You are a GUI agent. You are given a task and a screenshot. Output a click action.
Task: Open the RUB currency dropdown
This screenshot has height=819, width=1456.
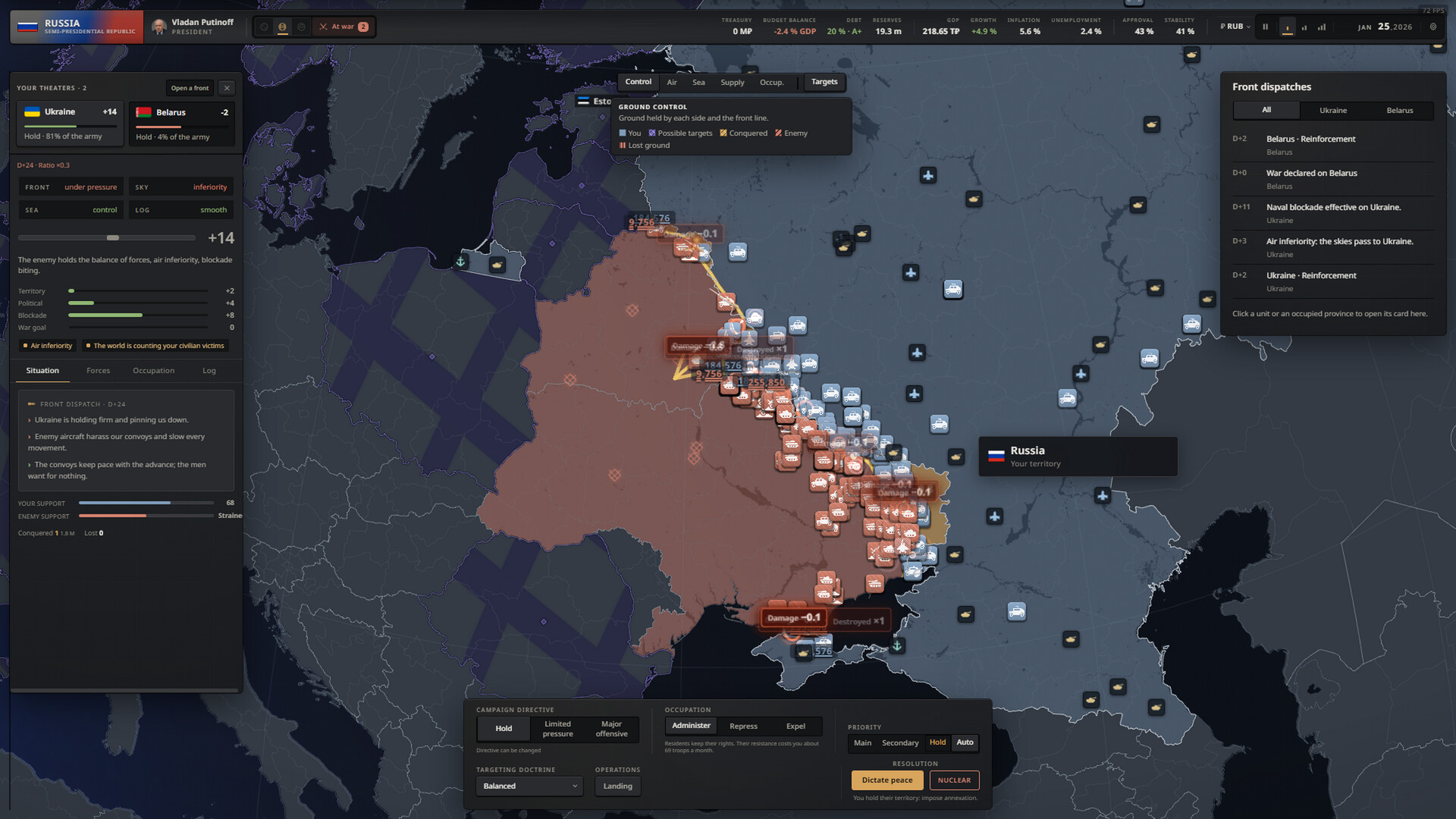click(x=1235, y=27)
